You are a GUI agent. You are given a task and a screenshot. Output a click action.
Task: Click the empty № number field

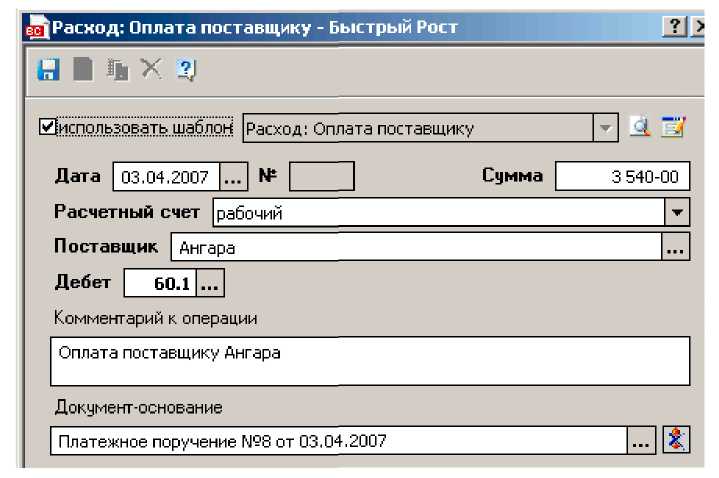tap(322, 176)
